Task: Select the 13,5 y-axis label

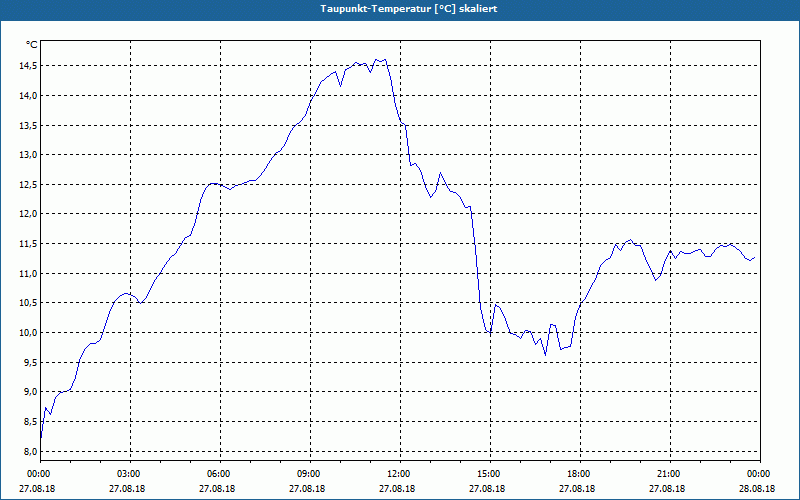Action: pos(29,126)
